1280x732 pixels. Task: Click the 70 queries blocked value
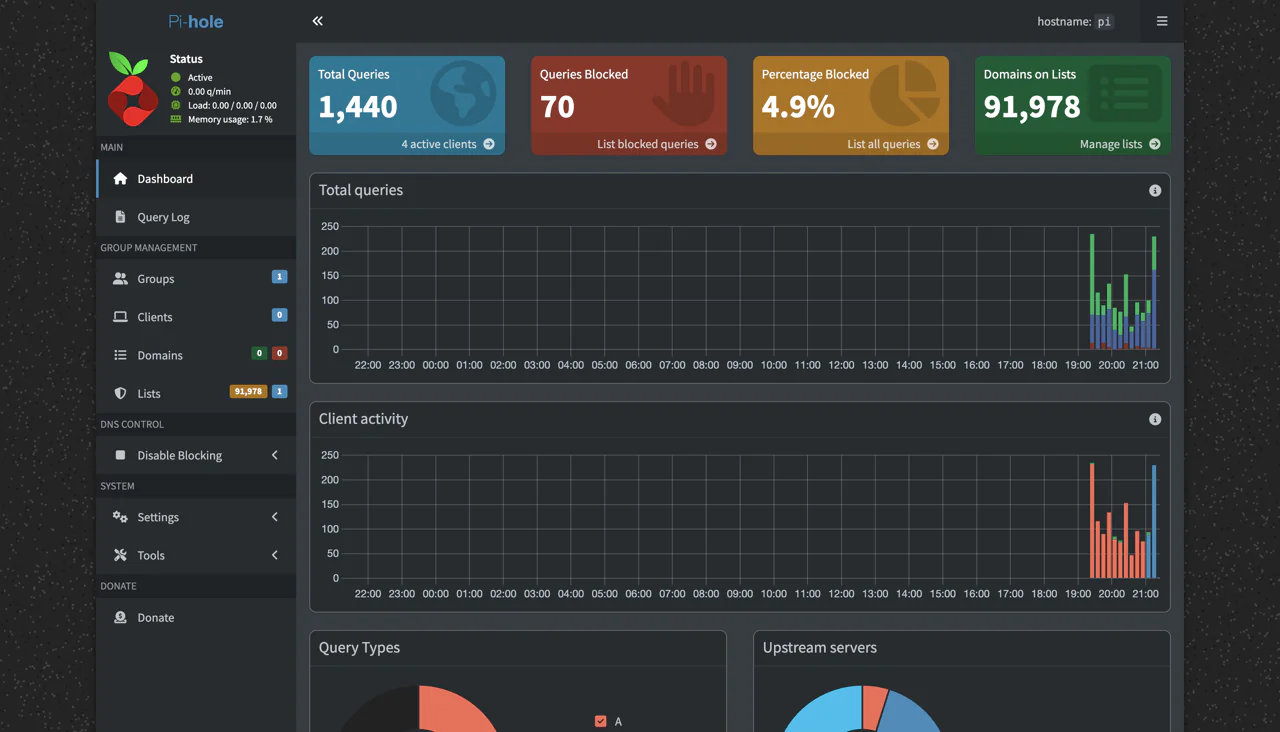[x=557, y=106]
